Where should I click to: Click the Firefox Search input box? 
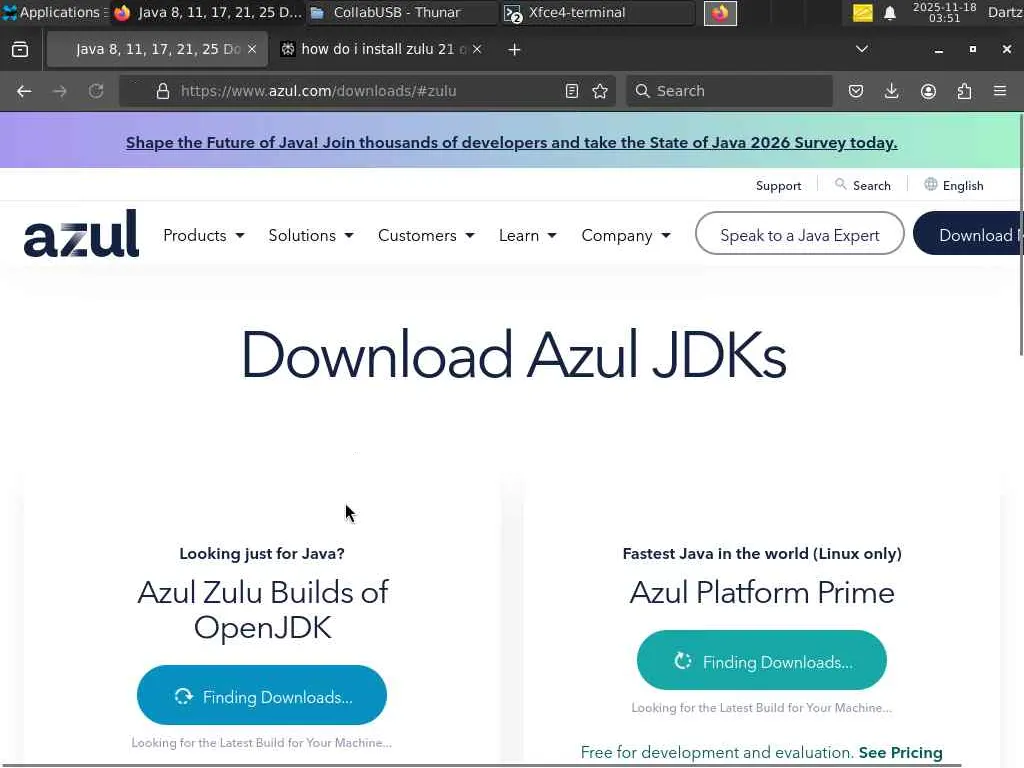pos(729,91)
